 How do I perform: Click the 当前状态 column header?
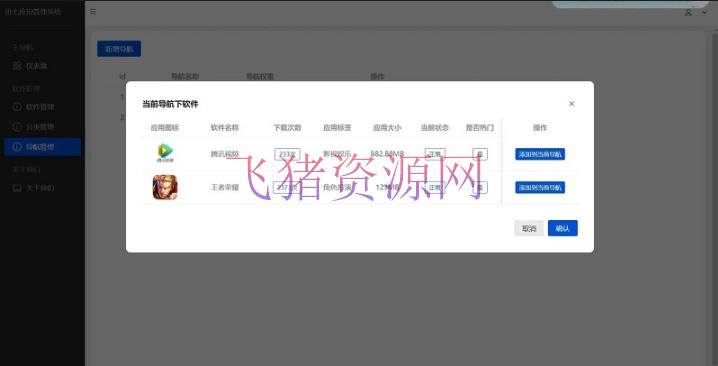click(x=435, y=128)
